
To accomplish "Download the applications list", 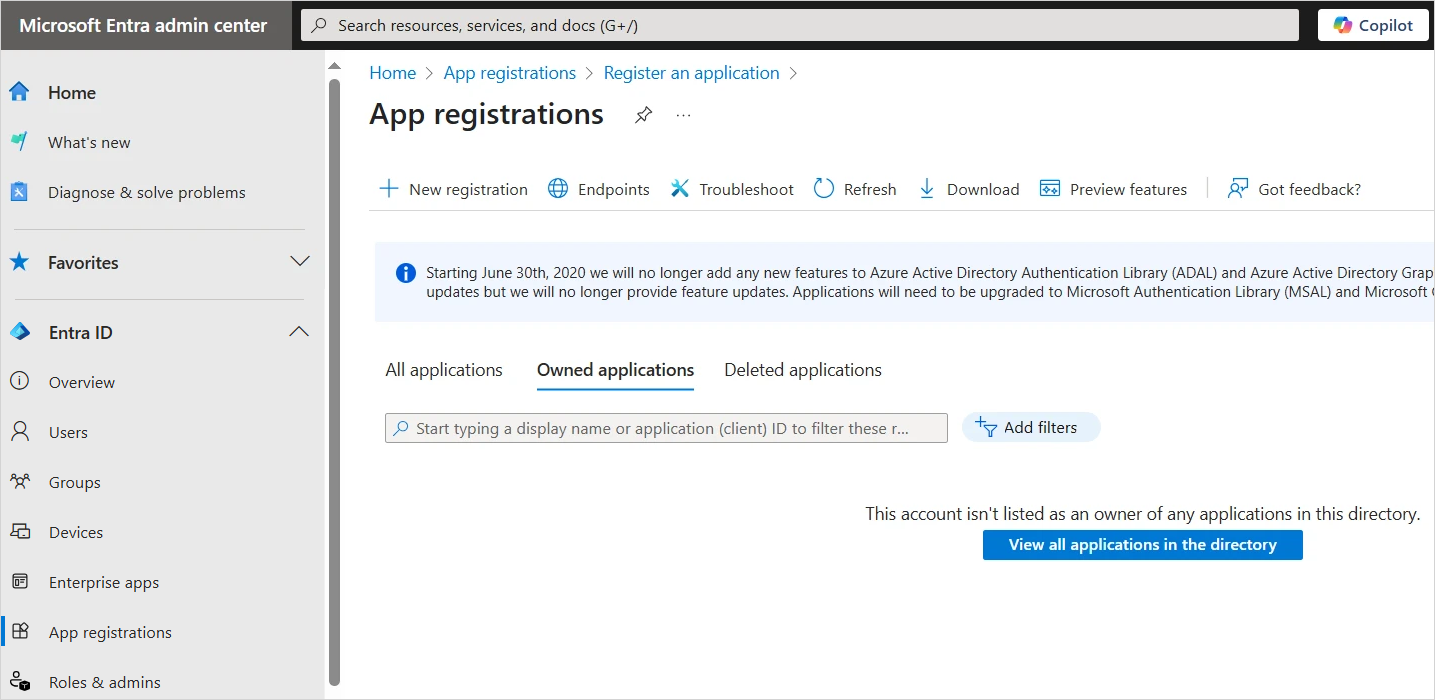I will [969, 189].
